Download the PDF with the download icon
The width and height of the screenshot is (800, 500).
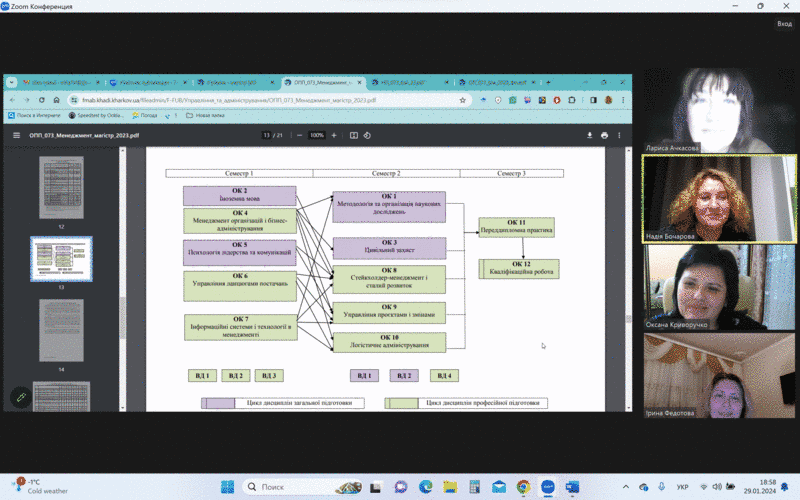[x=590, y=135]
